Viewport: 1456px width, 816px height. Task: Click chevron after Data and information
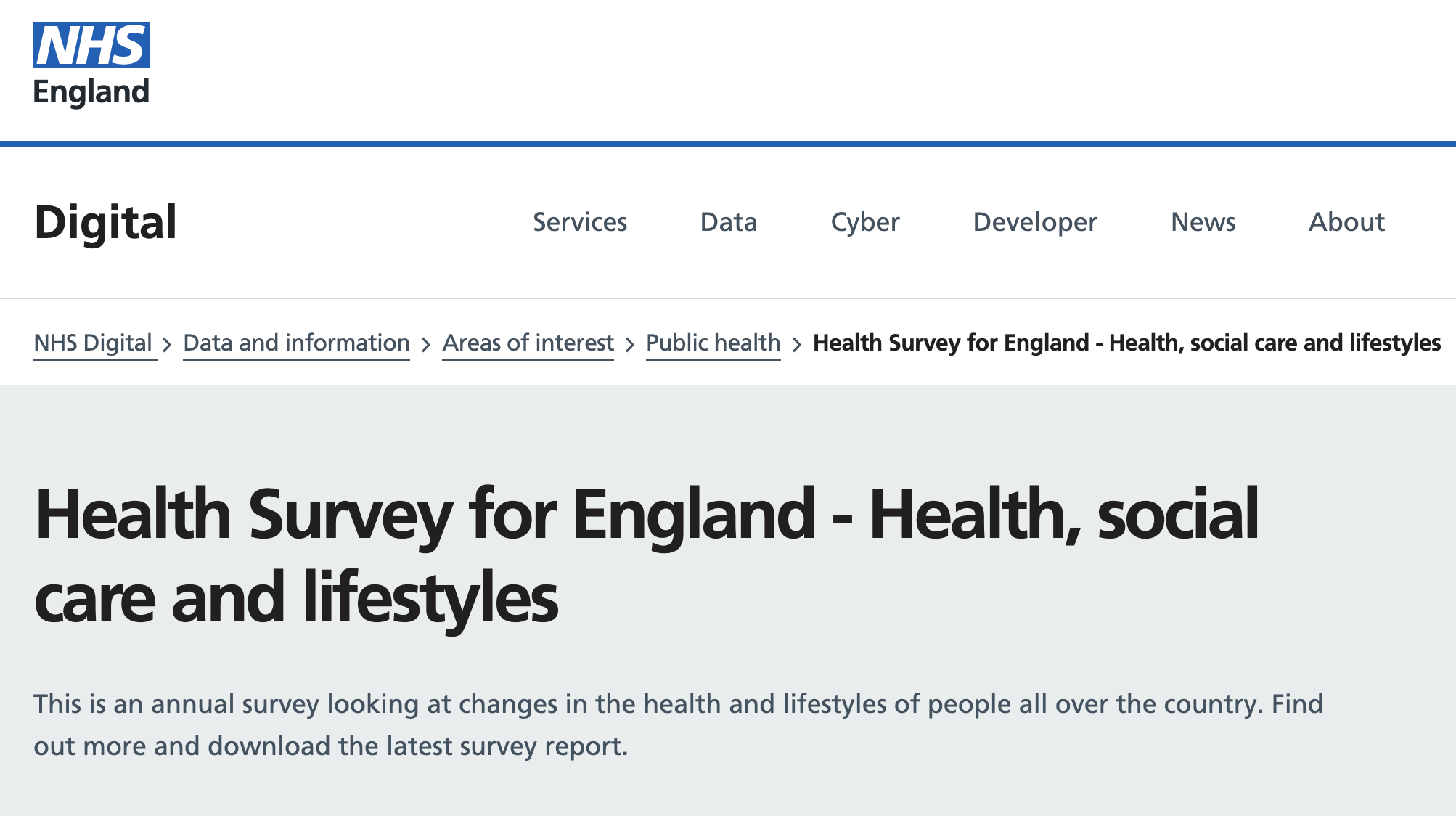click(426, 344)
